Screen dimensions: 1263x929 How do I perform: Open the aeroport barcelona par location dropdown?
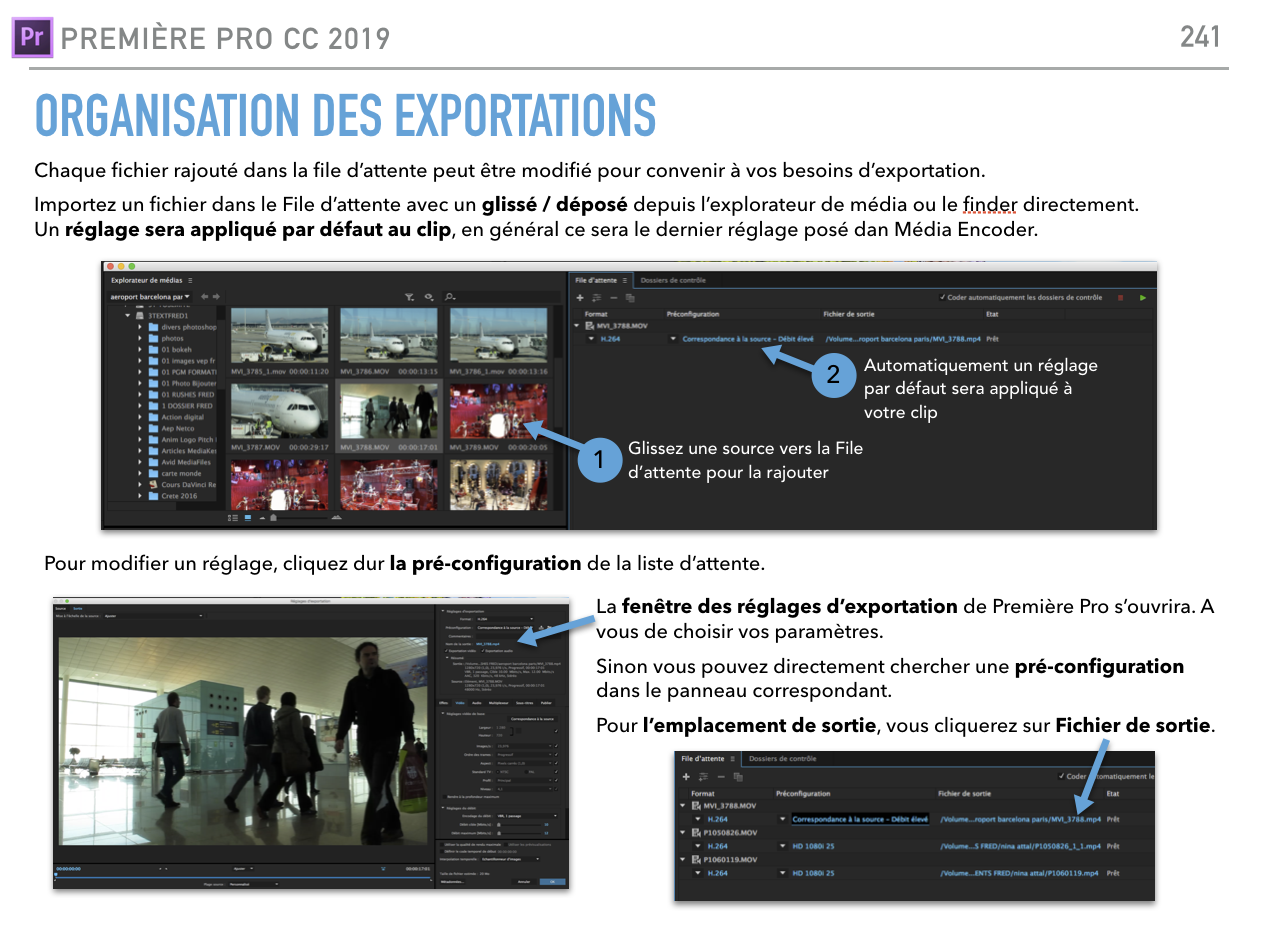pos(150,296)
